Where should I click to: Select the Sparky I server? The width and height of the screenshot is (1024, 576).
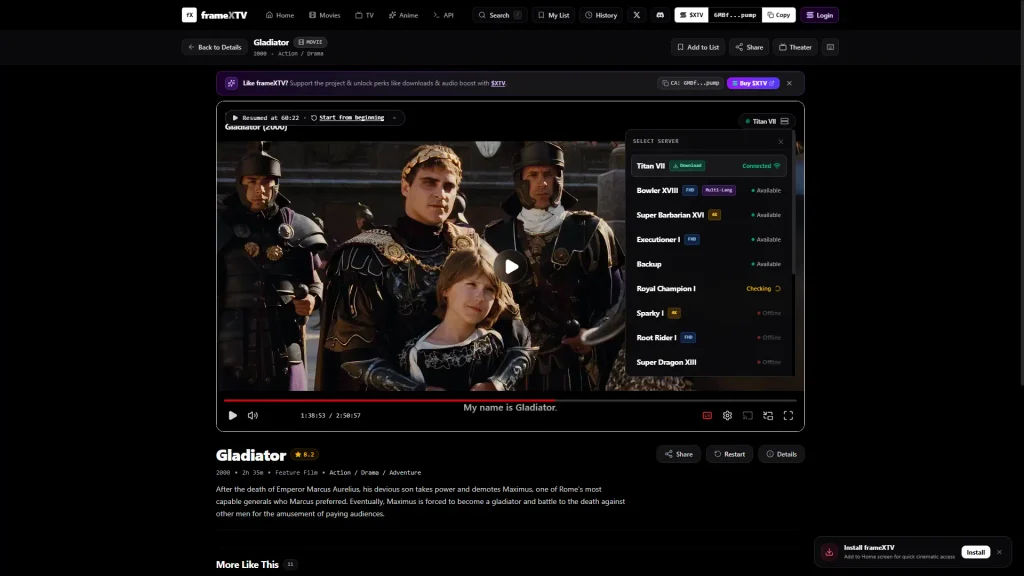[x=709, y=313]
